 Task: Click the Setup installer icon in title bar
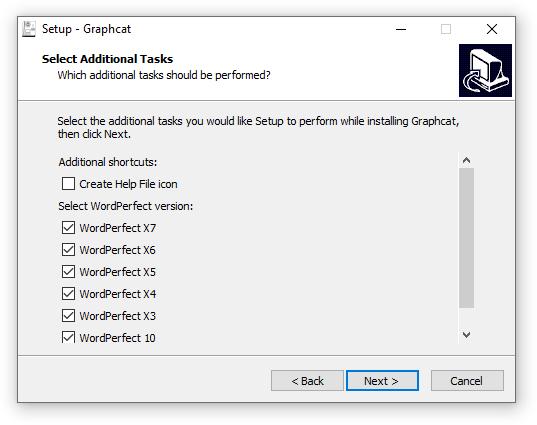pos(29,29)
